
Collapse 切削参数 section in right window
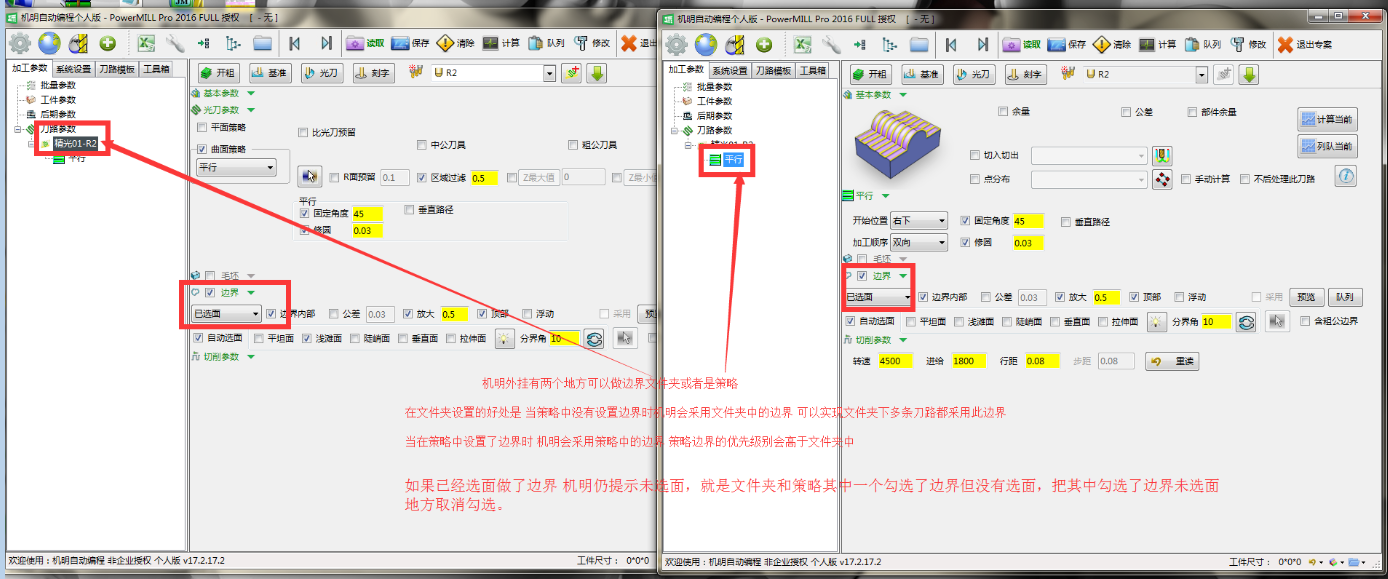point(903,340)
